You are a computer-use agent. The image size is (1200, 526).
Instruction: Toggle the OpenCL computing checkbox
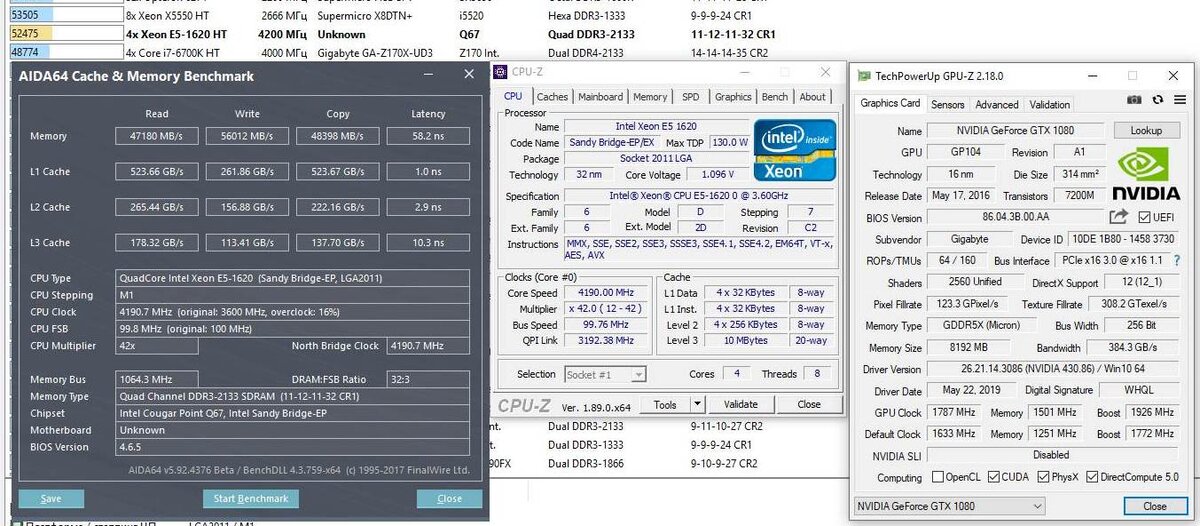tap(936, 478)
